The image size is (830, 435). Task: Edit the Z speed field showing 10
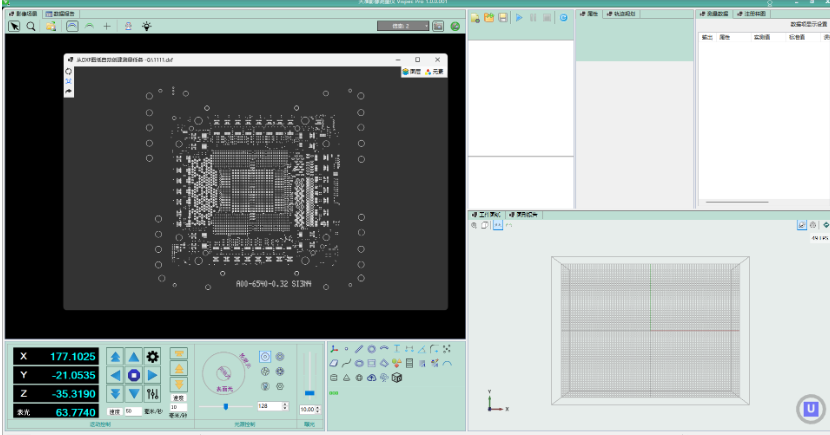coord(178,407)
